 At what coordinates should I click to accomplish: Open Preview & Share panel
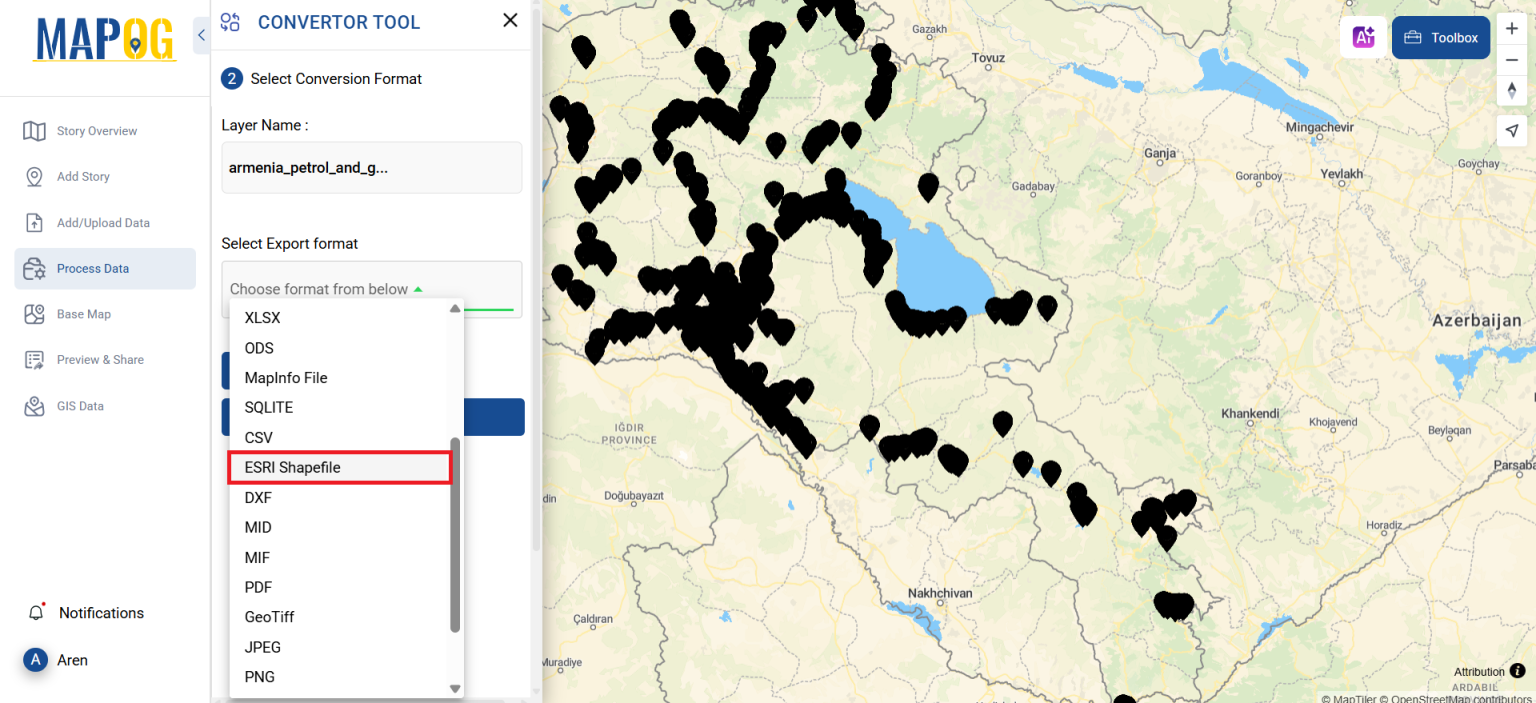(99, 359)
